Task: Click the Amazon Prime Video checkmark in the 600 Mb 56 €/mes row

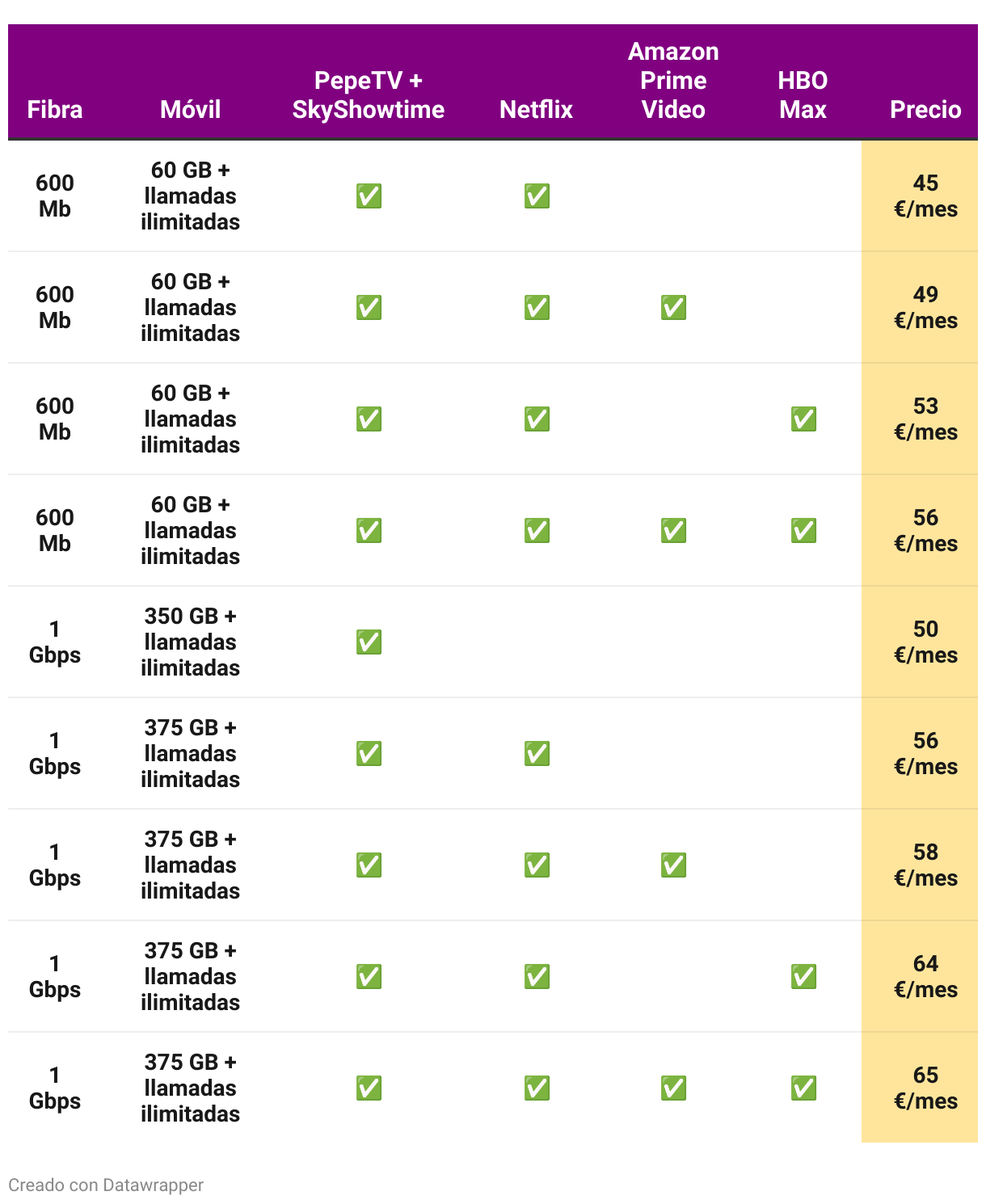Action: point(673,531)
